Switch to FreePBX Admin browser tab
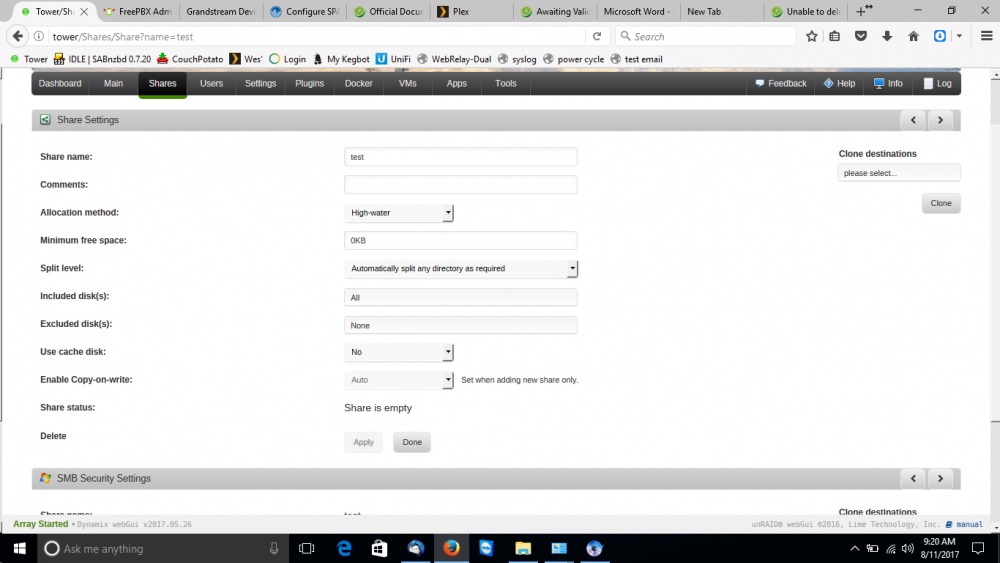The height and width of the screenshot is (563, 1000). point(137,11)
